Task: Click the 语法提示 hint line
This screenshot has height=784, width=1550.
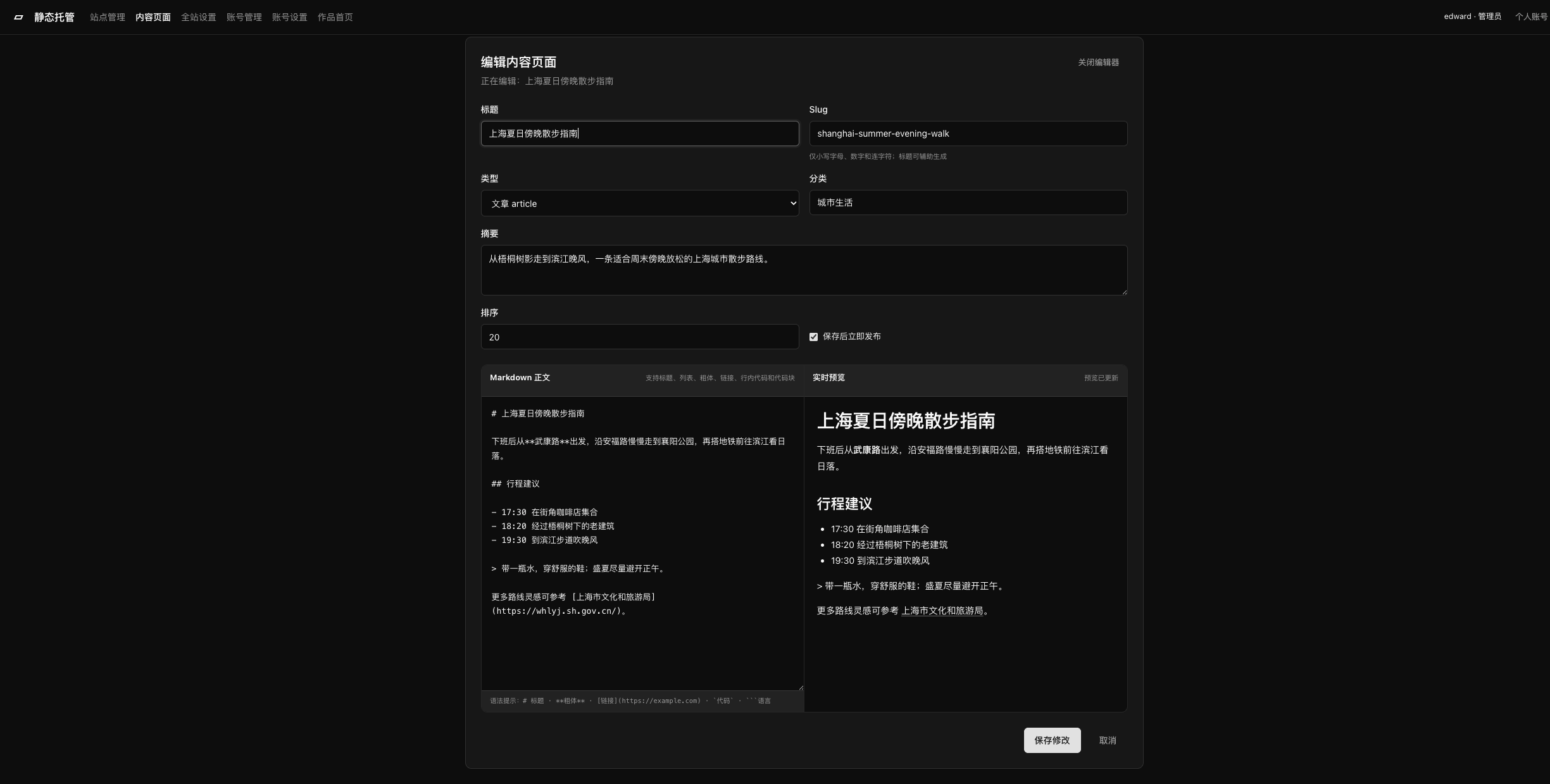Action: [x=630, y=700]
